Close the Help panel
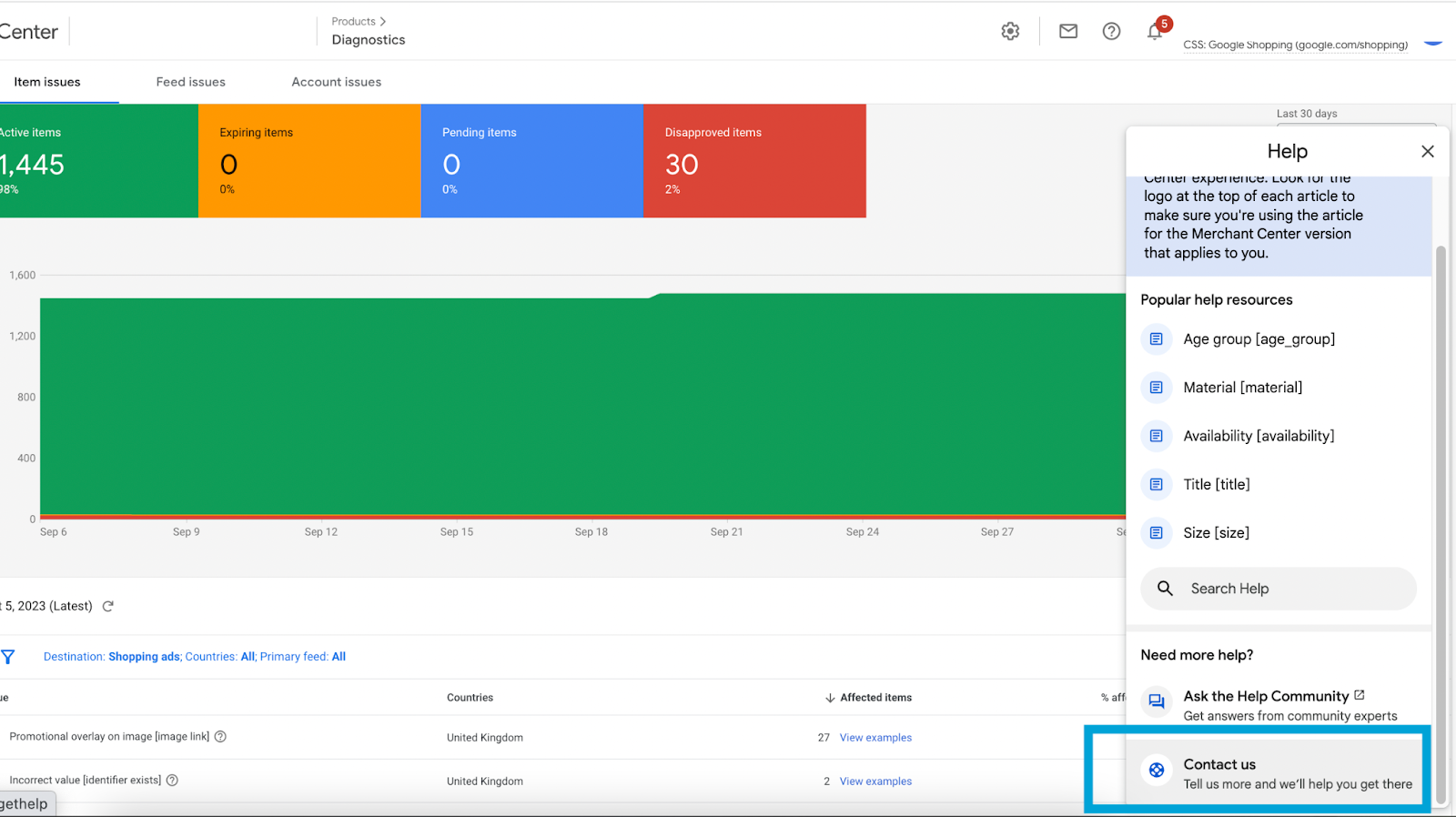 pyautogui.click(x=1428, y=151)
